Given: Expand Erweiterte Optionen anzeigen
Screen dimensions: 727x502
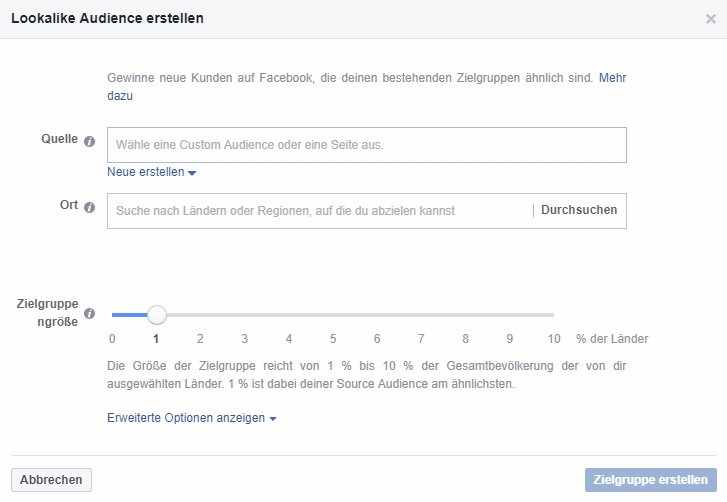Looking at the screenshot, I should tap(191, 418).
